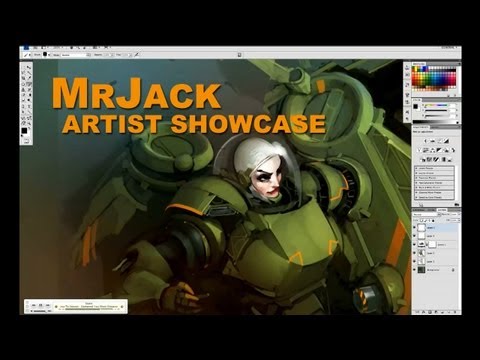Select the Eraser tool in the toolbox
The height and width of the screenshot is (360, 480).
pos(23,95)
